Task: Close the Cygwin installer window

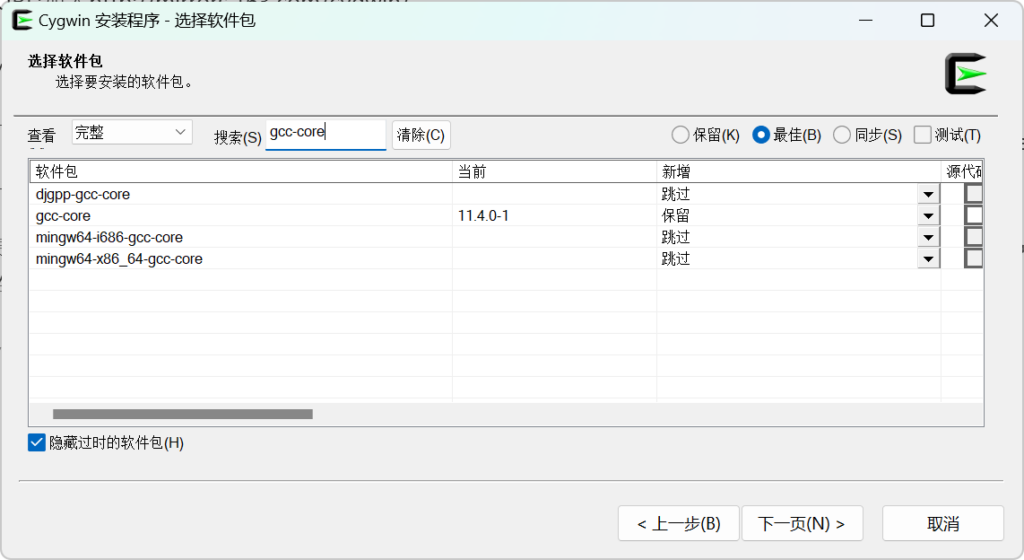Action: tap(991, 20)
